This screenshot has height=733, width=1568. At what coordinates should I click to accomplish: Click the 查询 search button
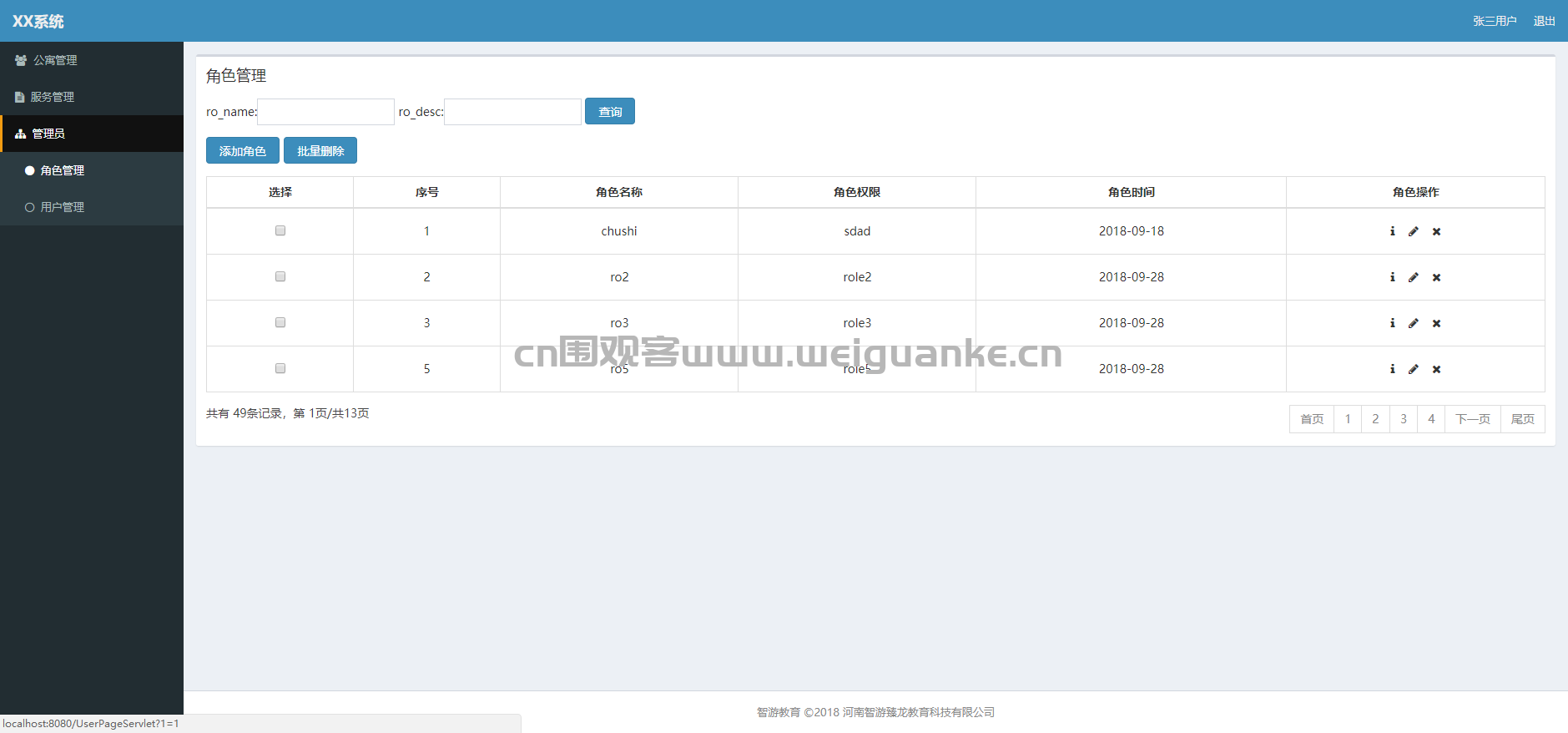click(610, 111)
